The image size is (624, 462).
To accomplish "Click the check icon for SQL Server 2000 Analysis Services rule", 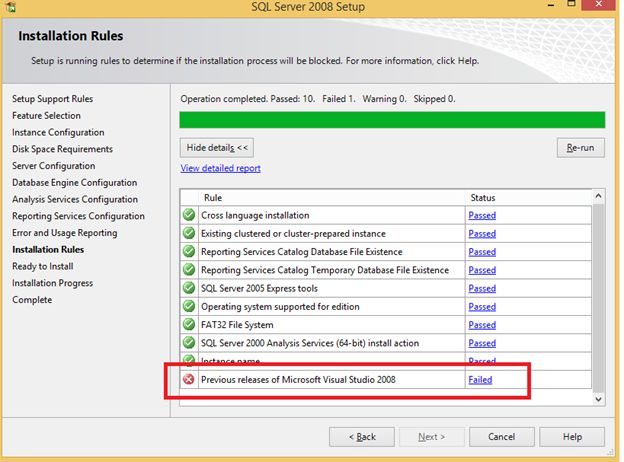I will pyautogui.click(x=189, y=343).
